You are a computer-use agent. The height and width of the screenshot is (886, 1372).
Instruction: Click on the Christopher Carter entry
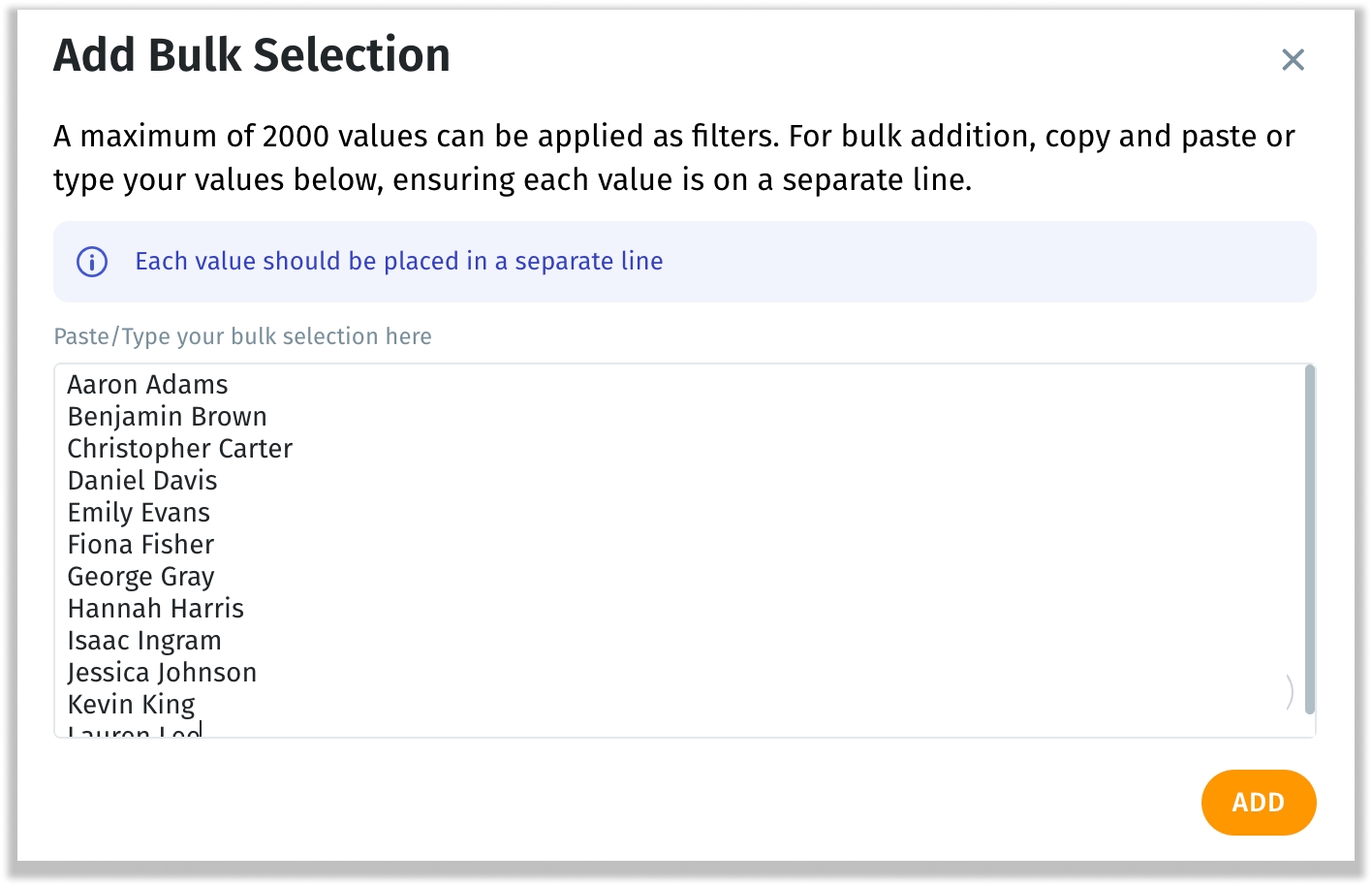point(179,449)
